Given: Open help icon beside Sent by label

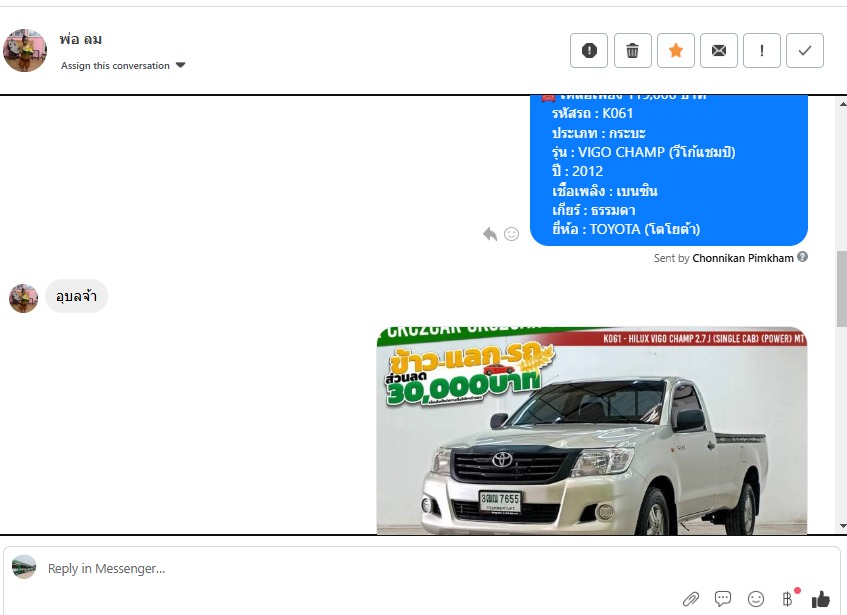Looking at the screenshot, I should [803, 257].
